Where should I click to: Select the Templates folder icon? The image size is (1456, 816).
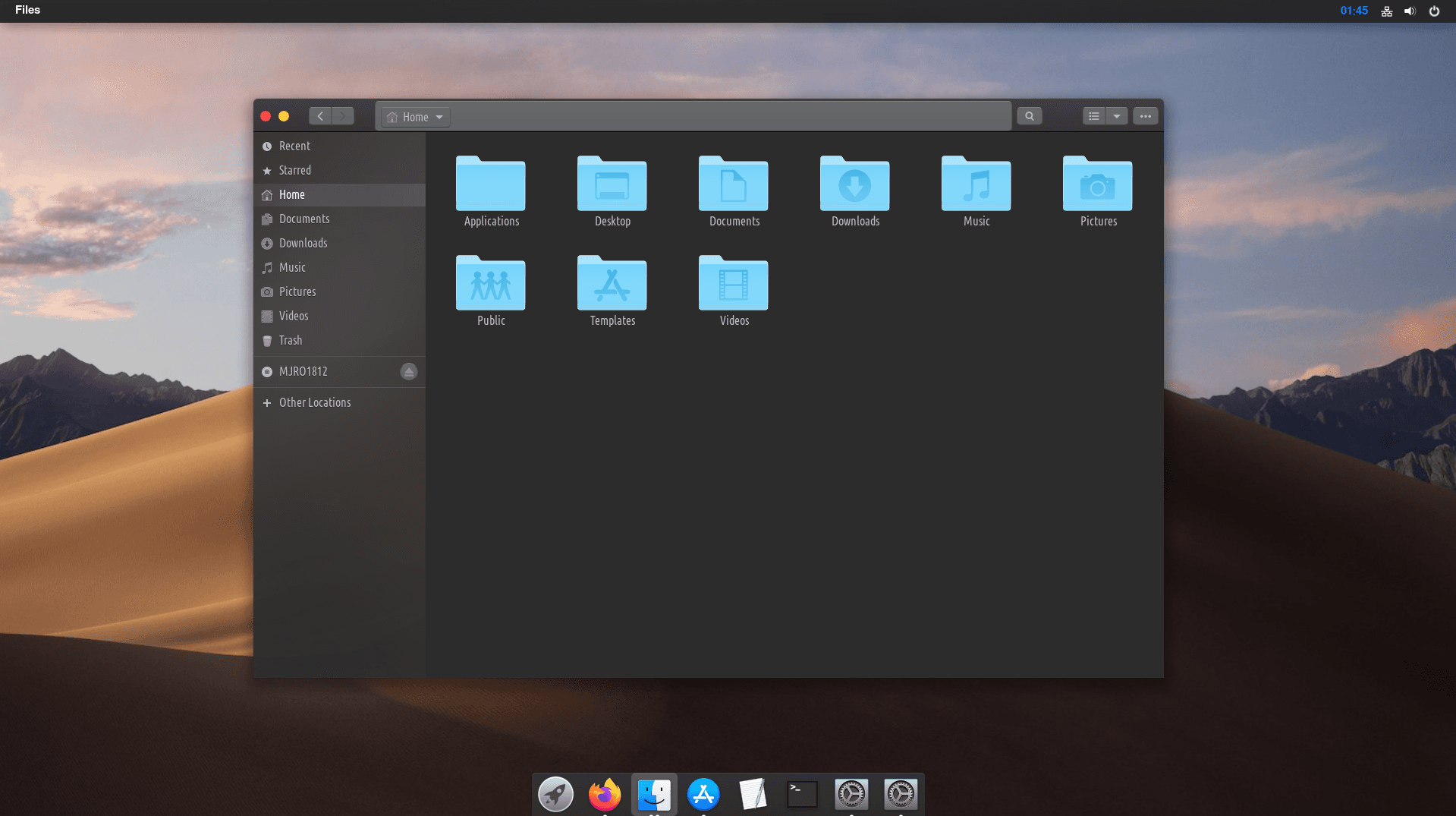click(612, 284)
